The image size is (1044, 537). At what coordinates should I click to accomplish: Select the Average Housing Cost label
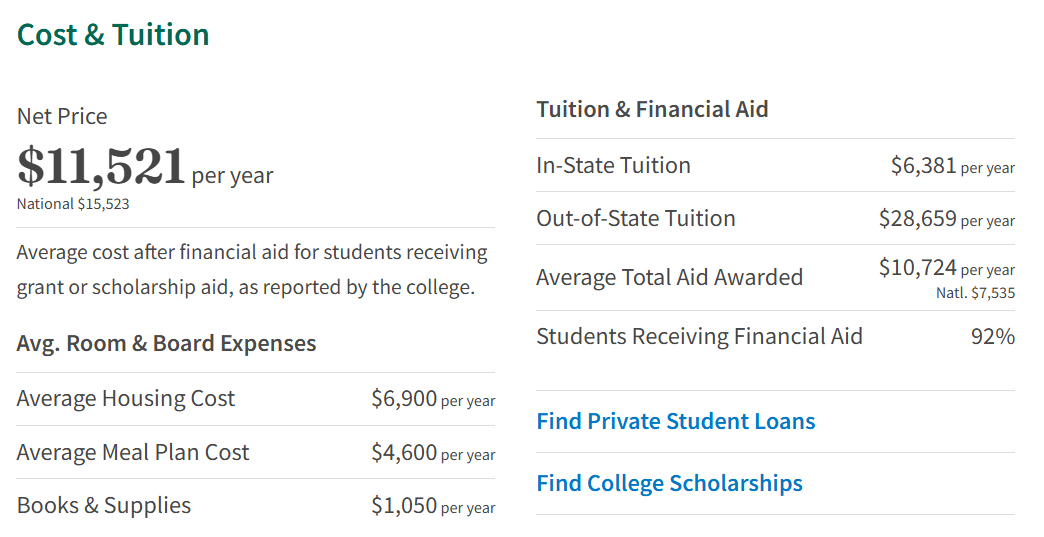125,398
